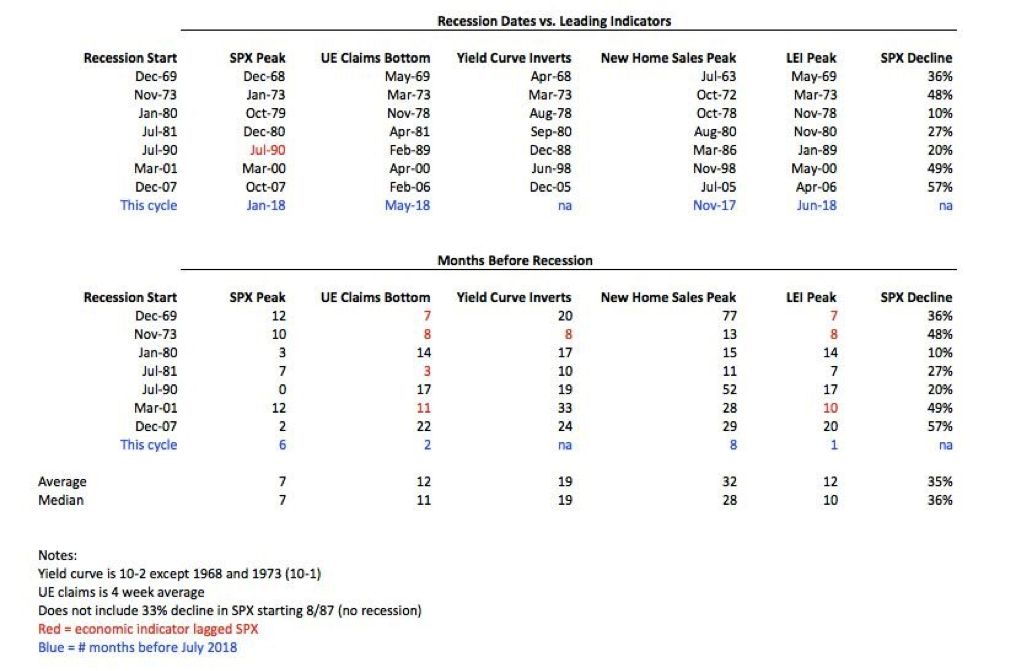Select the Apr-68 Yield Curve Inverts cell

(x=550, y=76)
